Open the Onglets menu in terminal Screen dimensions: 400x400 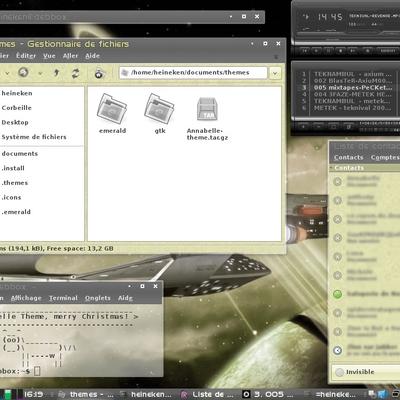tap(98, 298)
